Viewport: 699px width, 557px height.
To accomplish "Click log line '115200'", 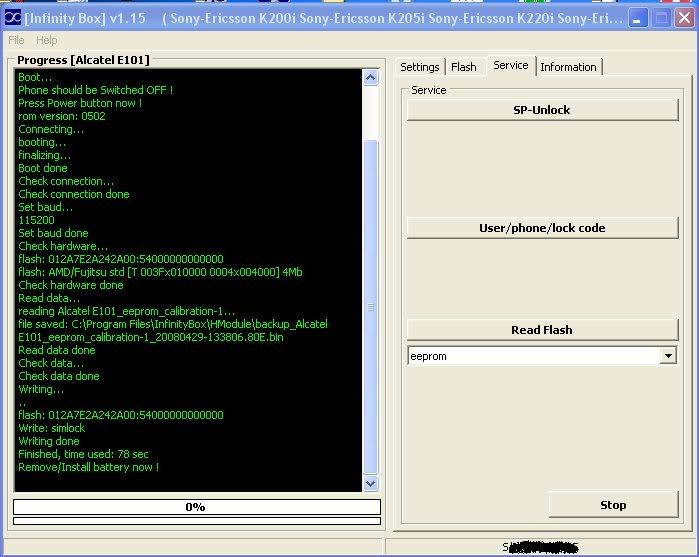I will (x=36, y=220).
